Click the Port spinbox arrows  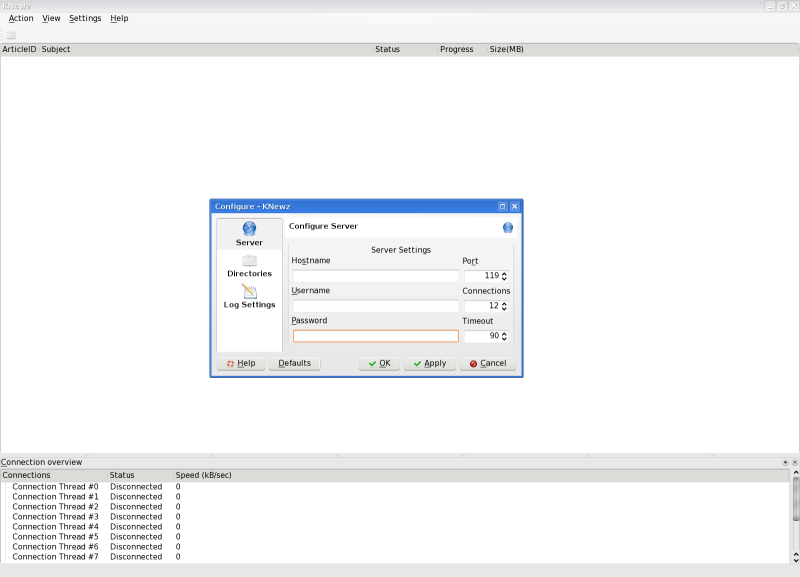504,276
